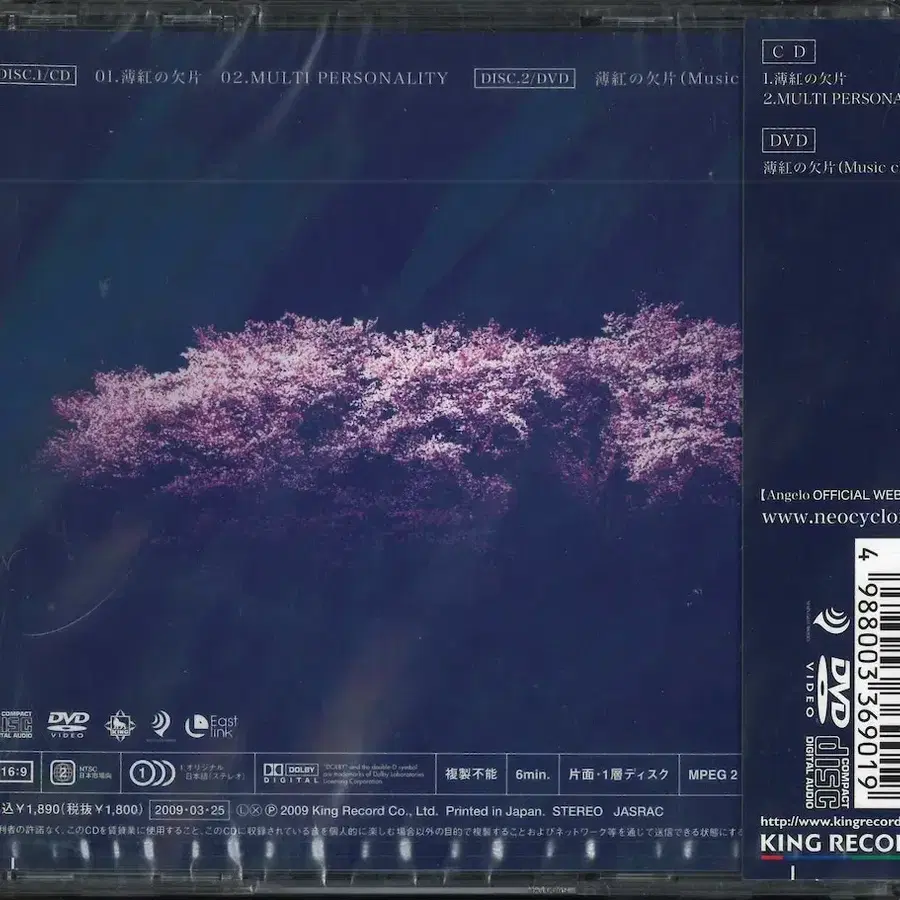Click the オリジナル 日本語(ステレオ) audio text

(212, 771)
